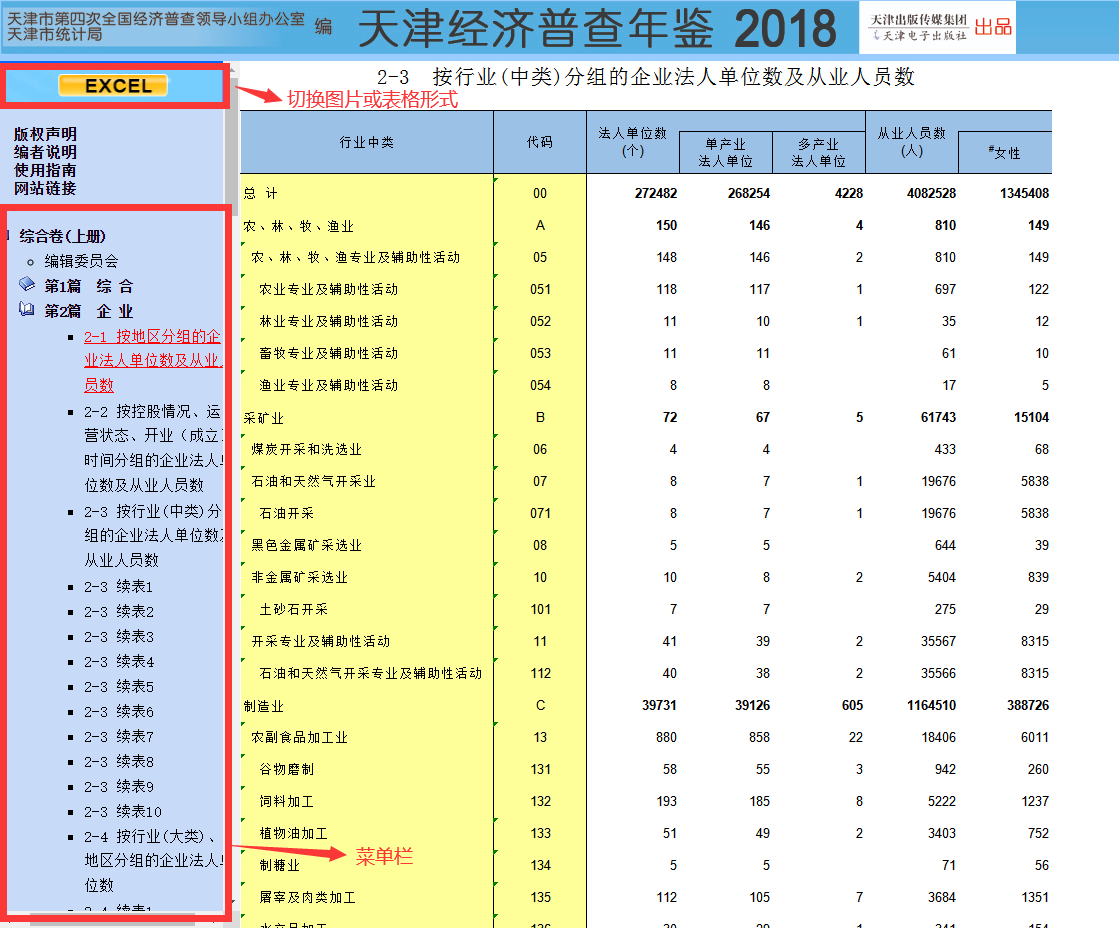The width and height of the screenshot is (1119, 928).
Task: Click the #女性 column header
Action: pos(1004,153)
